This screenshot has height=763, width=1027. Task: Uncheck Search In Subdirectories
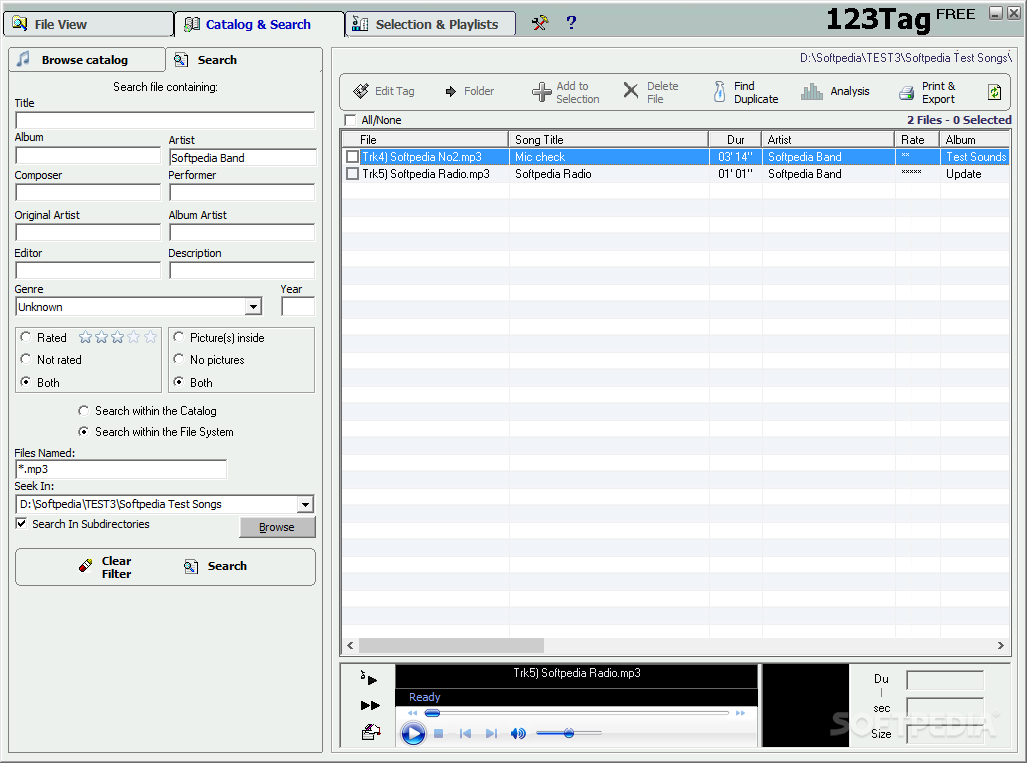22,523
